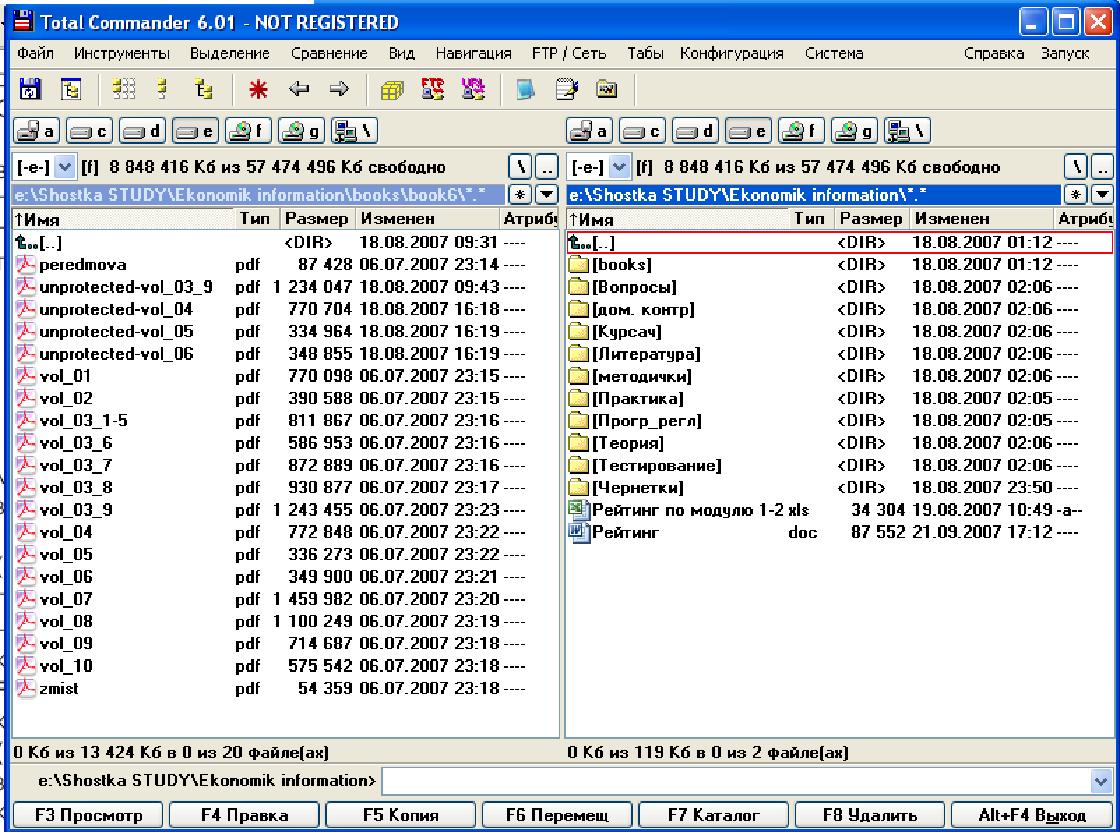
Task: Open network neighborhood in the right panel
Action: 906,131
